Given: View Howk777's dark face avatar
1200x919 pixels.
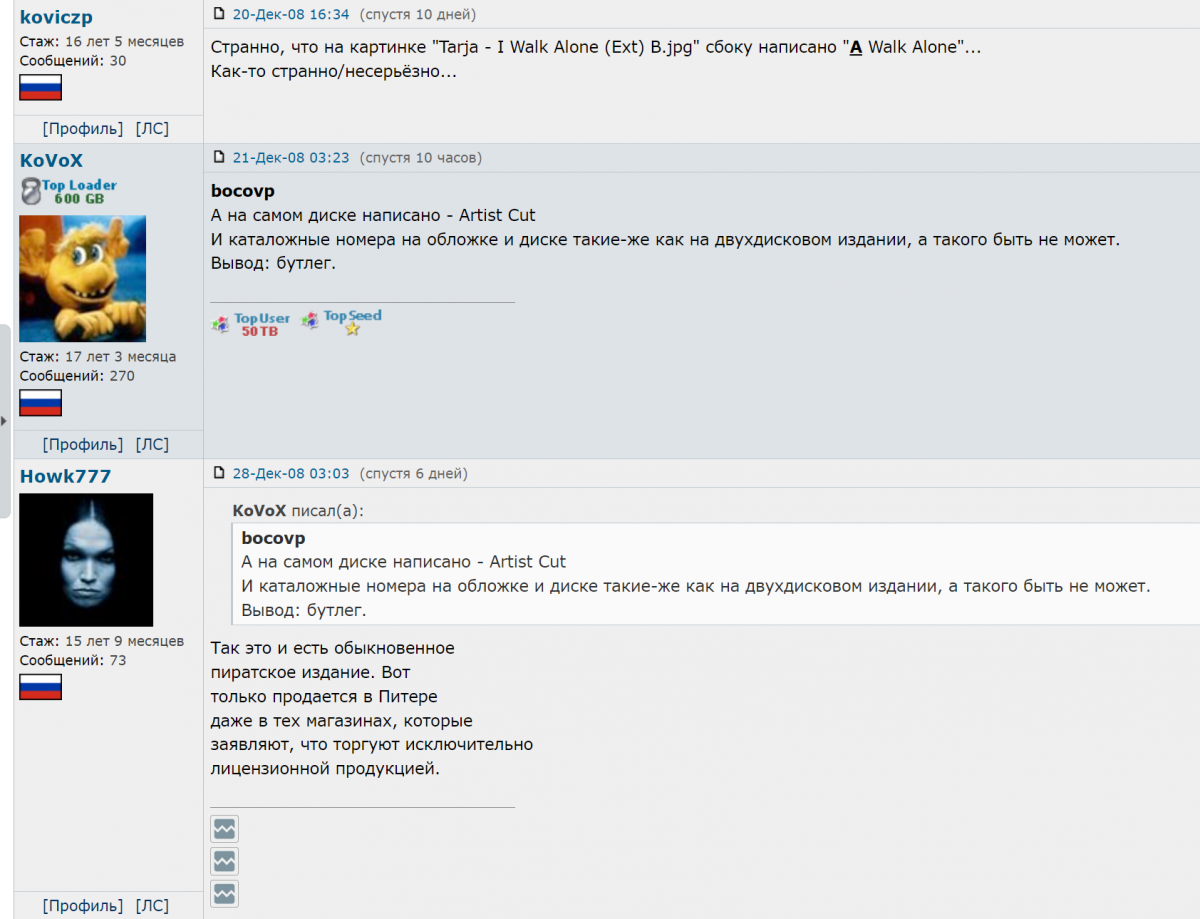Looking at the screenshot, I should point(86,560).
